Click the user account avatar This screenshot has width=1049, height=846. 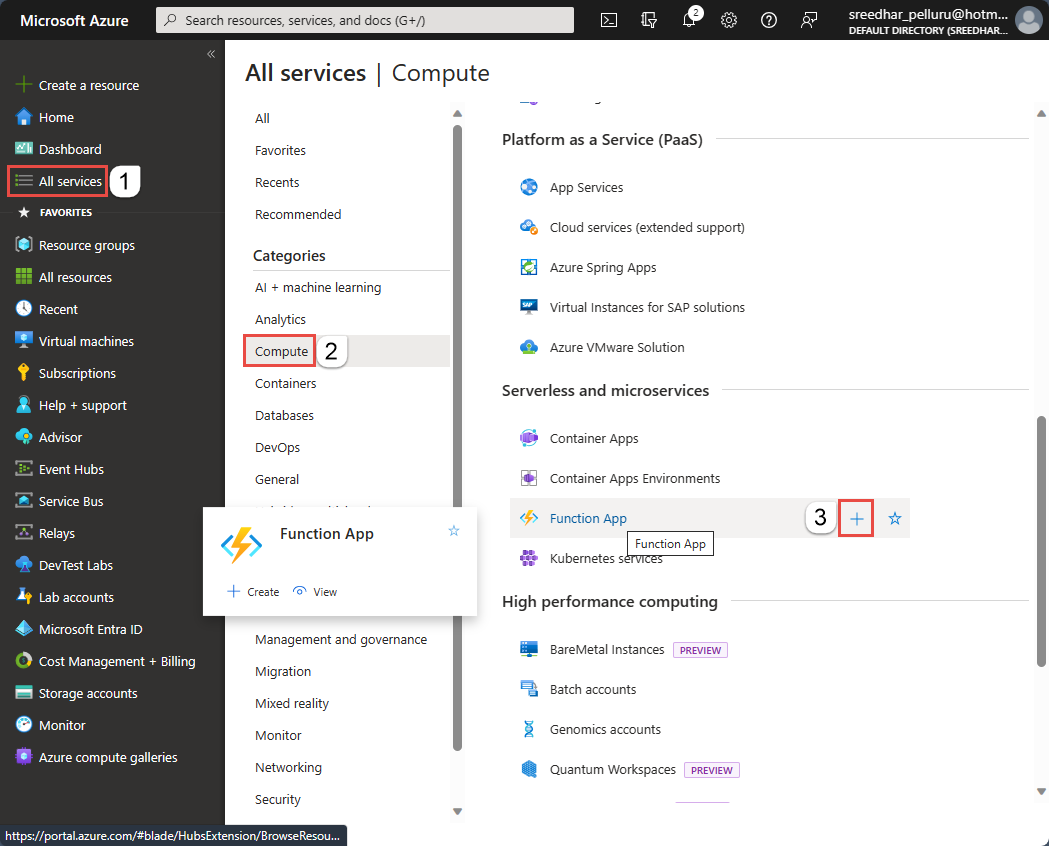tap(1028, 20)
